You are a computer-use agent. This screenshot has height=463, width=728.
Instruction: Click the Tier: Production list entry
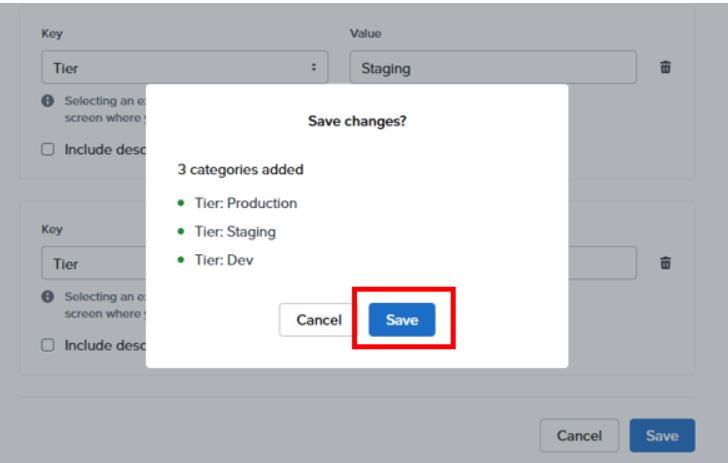pyautogui.click(x=245, y=203)
